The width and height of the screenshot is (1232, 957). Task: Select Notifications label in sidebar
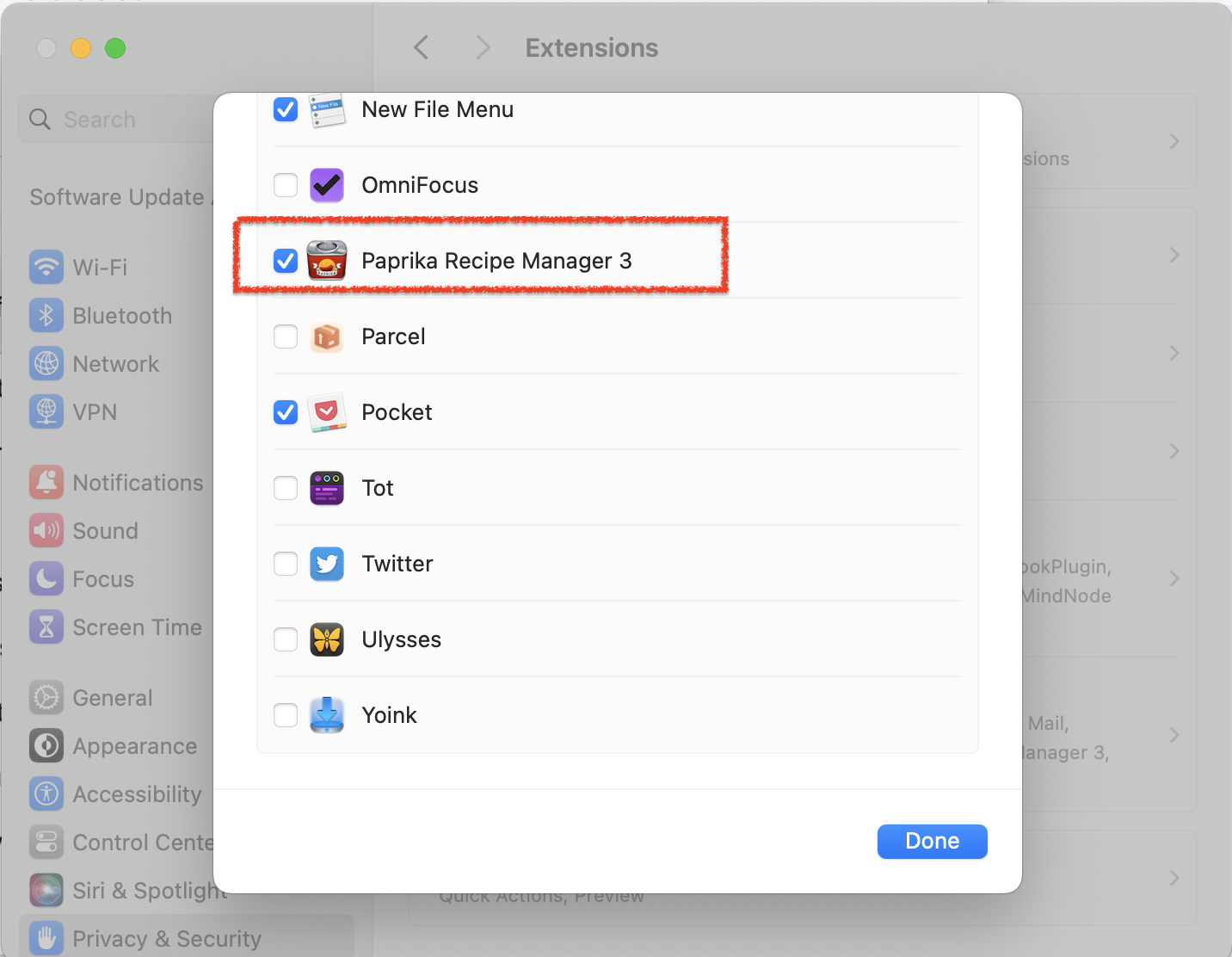138,483
